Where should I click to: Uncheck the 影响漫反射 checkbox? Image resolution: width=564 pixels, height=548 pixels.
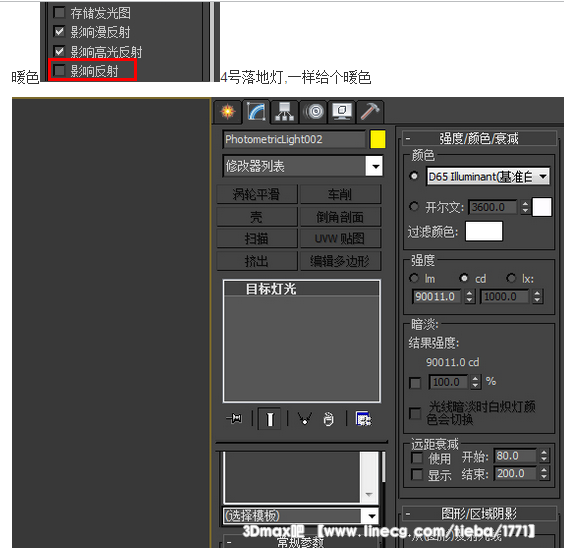click(x=59, y=32)
